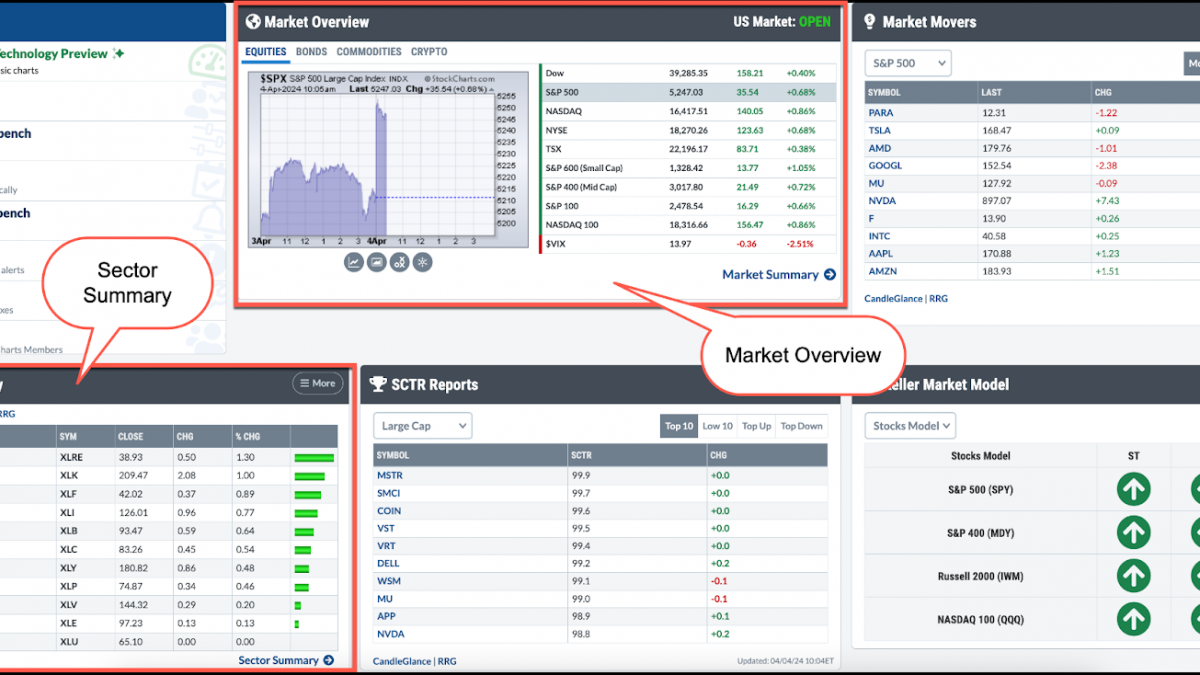Viewport: 1200px width, 675px height.
Task: Open the DELL symbol link in SCTR Reports
Action: (388, 563)
